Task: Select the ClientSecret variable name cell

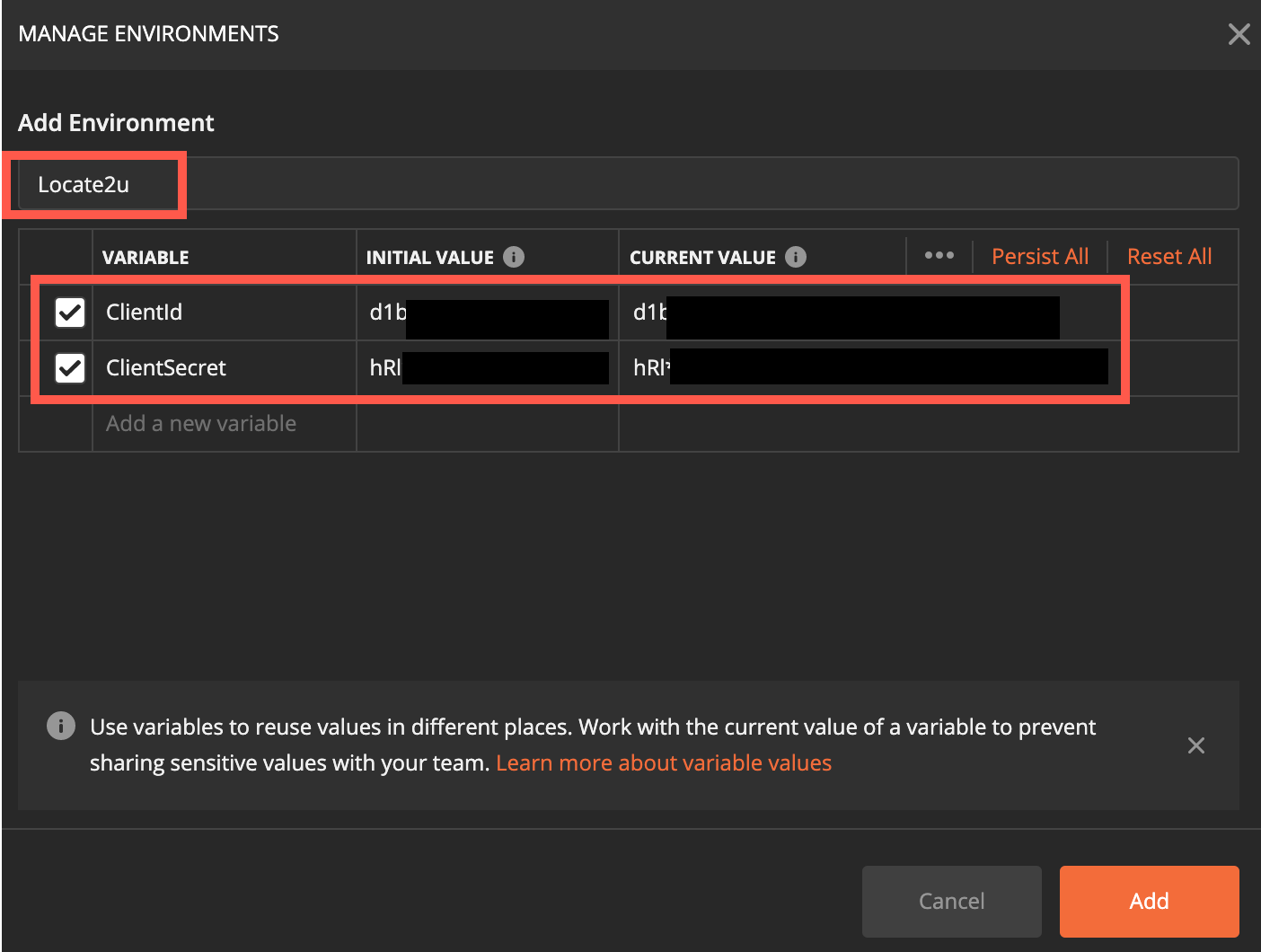Action: click(225, 368)
